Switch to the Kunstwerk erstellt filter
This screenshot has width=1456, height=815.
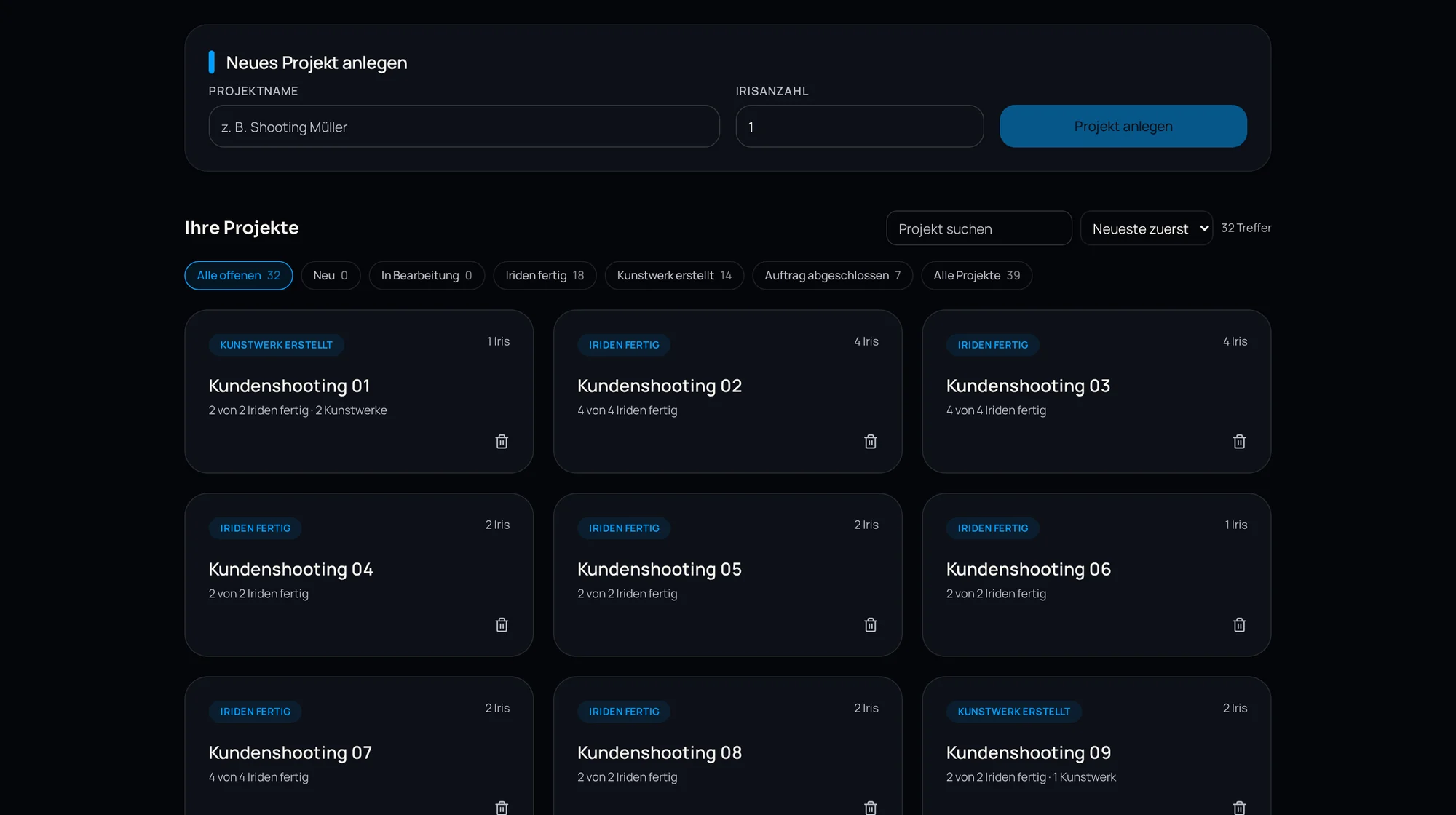coord(674,276)
